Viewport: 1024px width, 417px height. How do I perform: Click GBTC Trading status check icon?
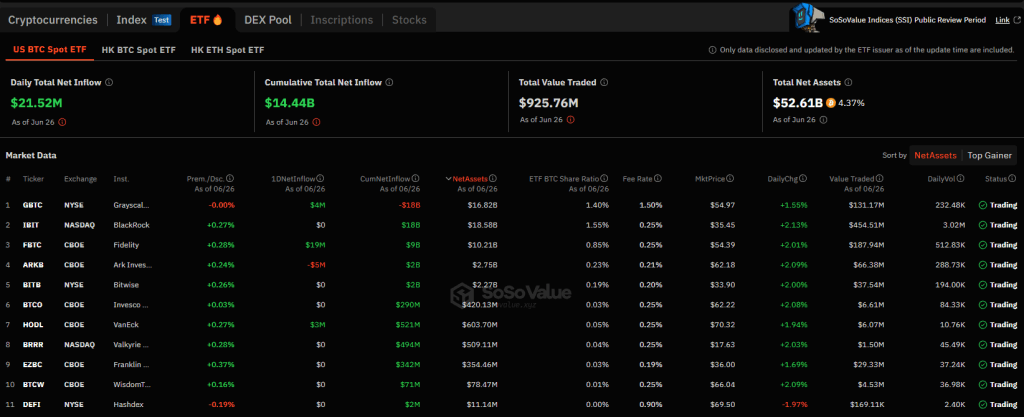[x=983, y=205]
